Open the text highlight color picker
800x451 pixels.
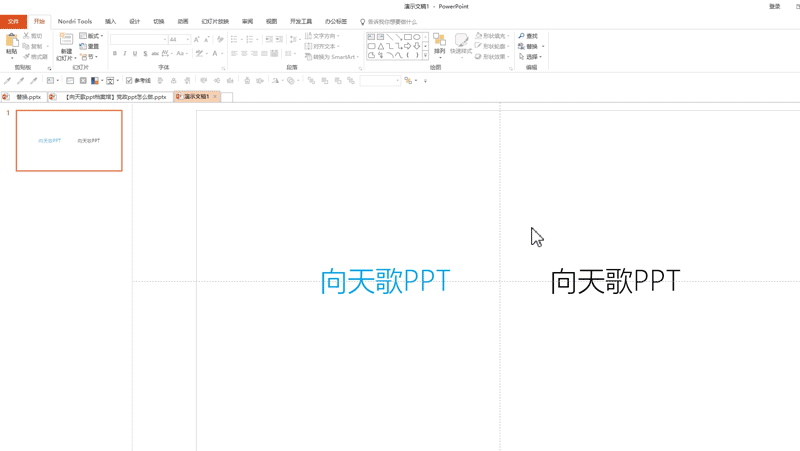[x=201, y=53]
